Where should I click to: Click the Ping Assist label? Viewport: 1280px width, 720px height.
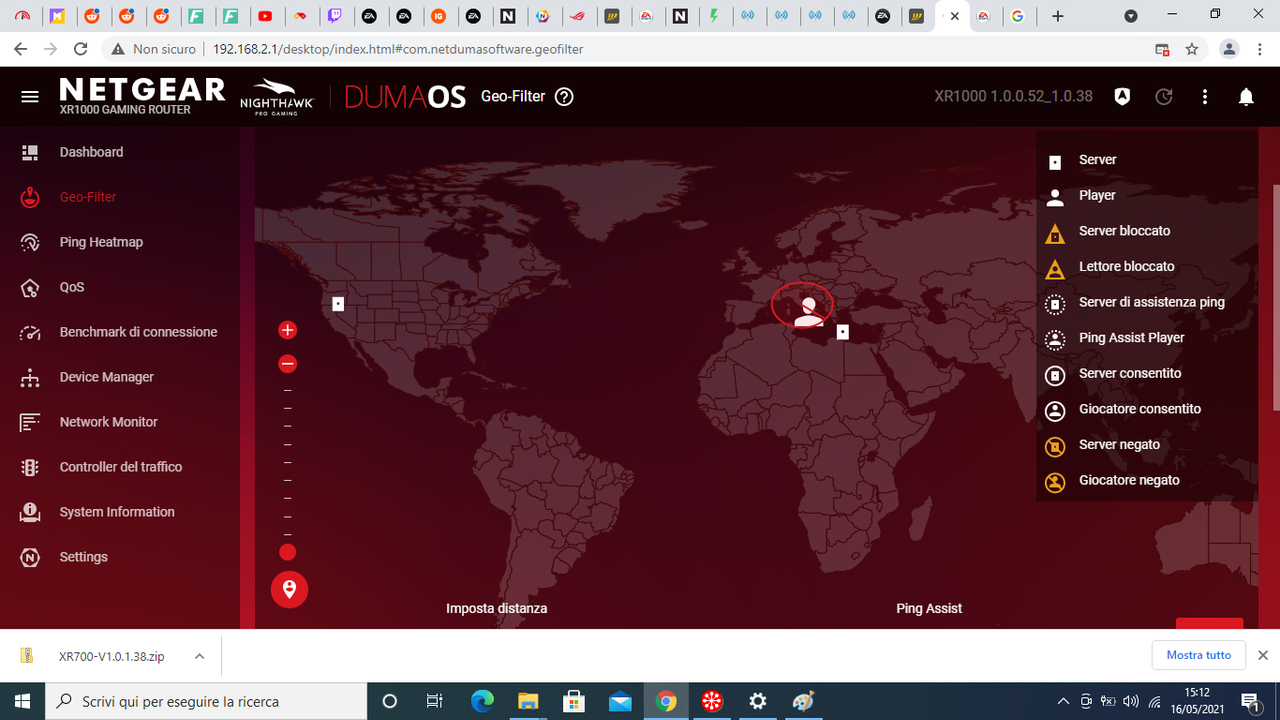tap(929, 608)
